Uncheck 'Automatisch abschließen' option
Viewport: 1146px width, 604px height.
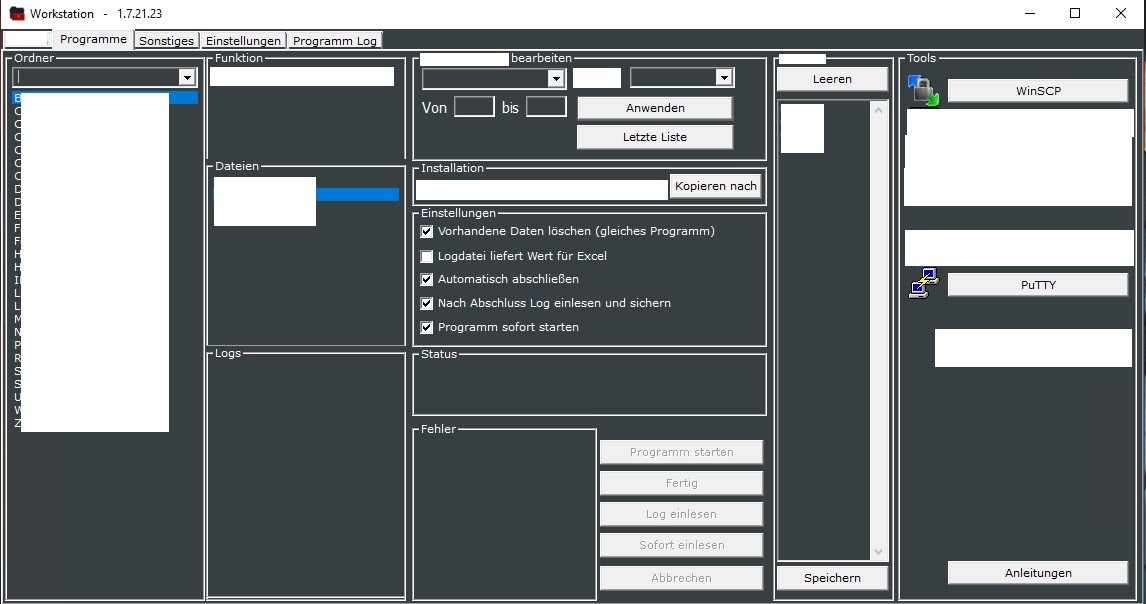pyautogui.click(x=427, y=280)
